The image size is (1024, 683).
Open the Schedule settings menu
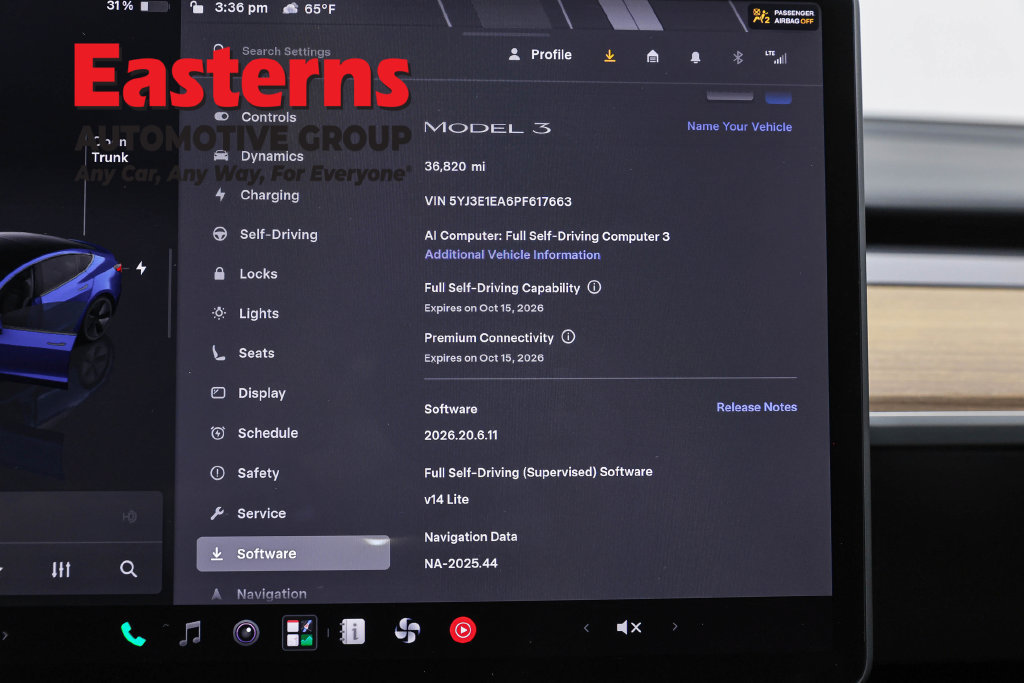(254, 433)
